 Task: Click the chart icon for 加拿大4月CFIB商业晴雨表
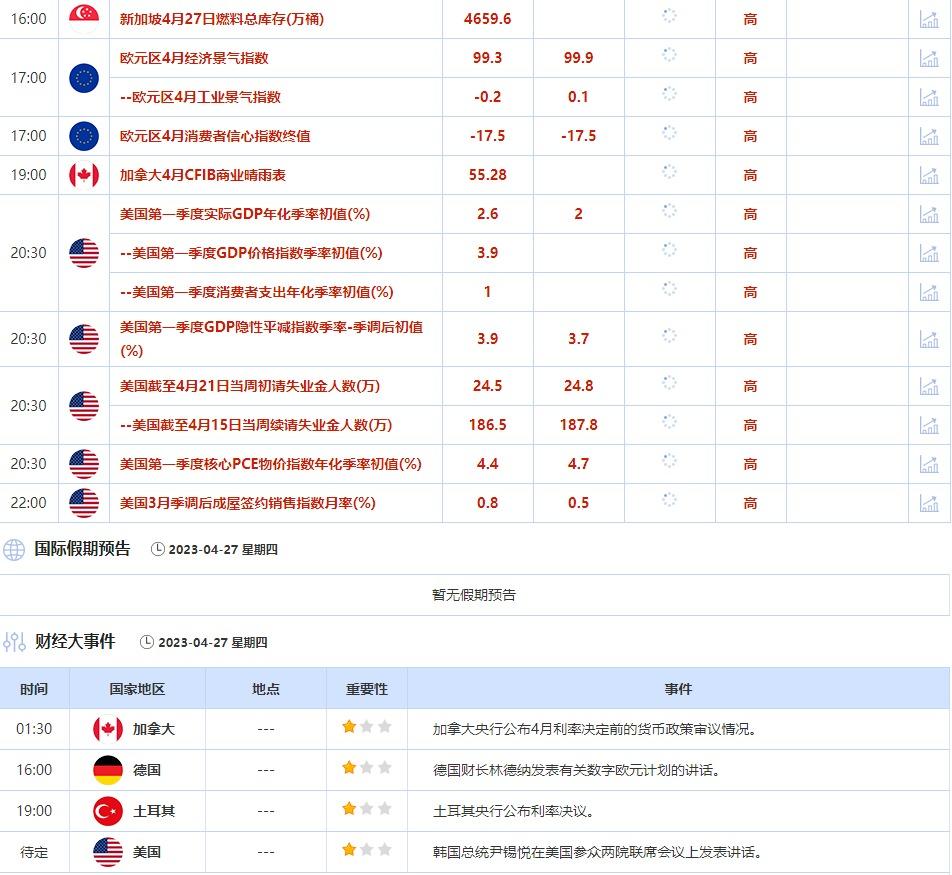click(932, 174)
